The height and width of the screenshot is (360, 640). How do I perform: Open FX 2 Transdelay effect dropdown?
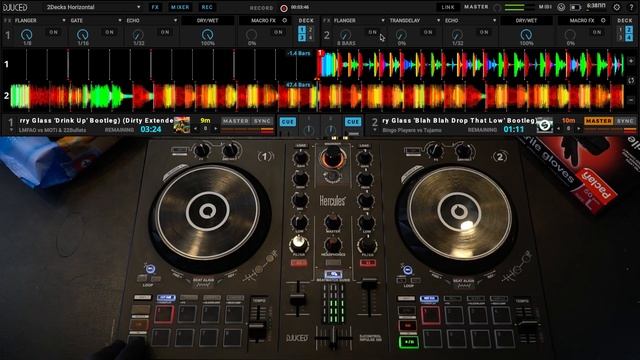tap(415, 20)
